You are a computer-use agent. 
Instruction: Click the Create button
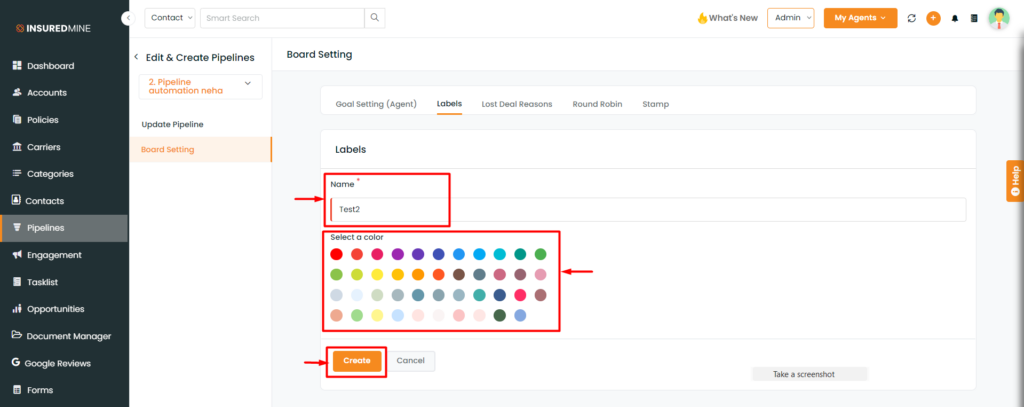[x=357, y=361]
